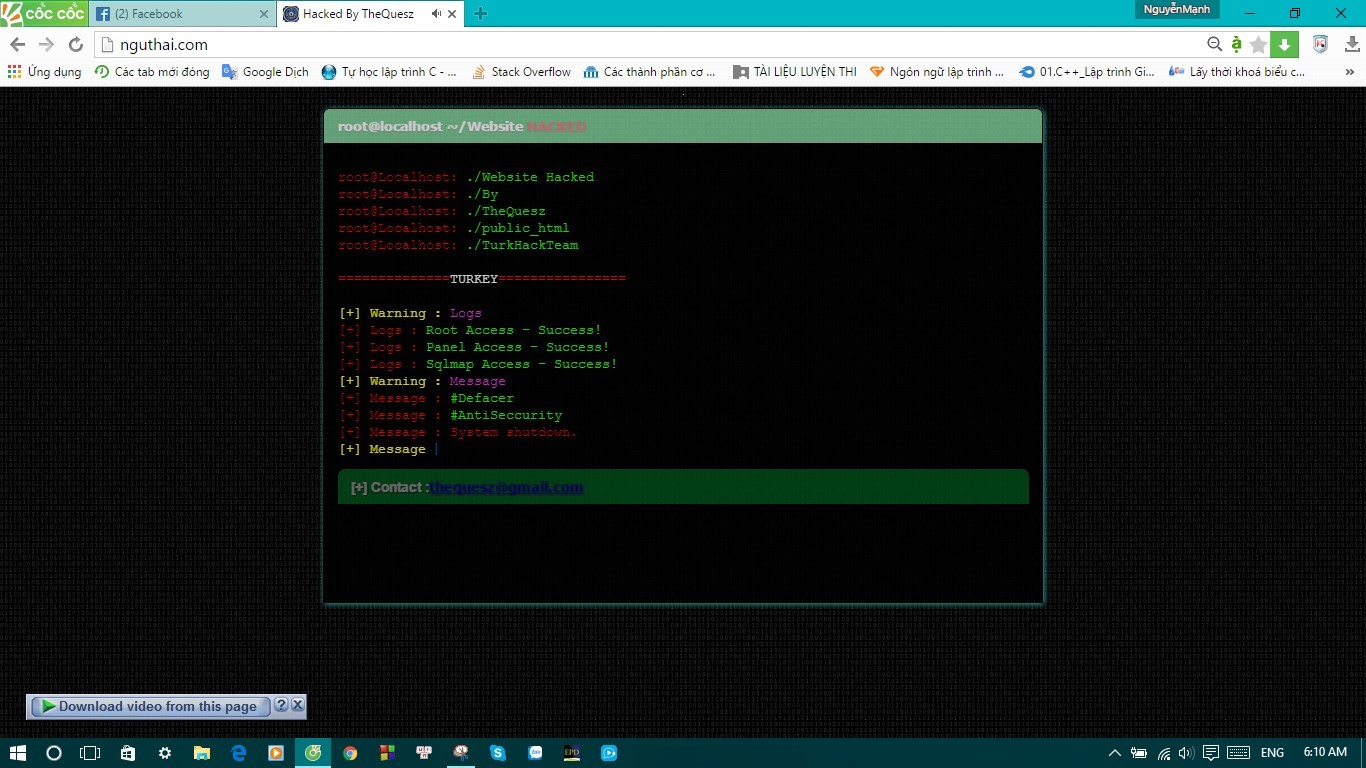
Task: Open volume control in system tray
Action: point(1186,753)
